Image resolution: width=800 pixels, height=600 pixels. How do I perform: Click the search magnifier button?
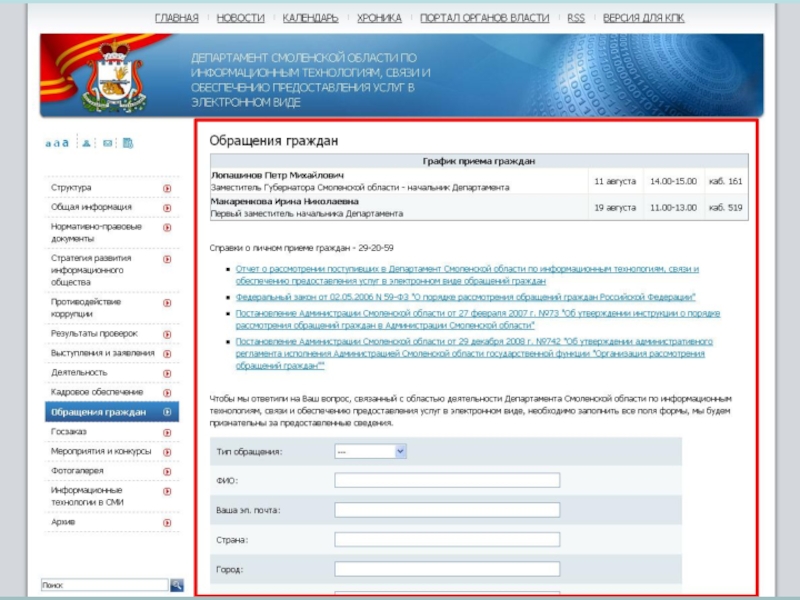[177, 585]
